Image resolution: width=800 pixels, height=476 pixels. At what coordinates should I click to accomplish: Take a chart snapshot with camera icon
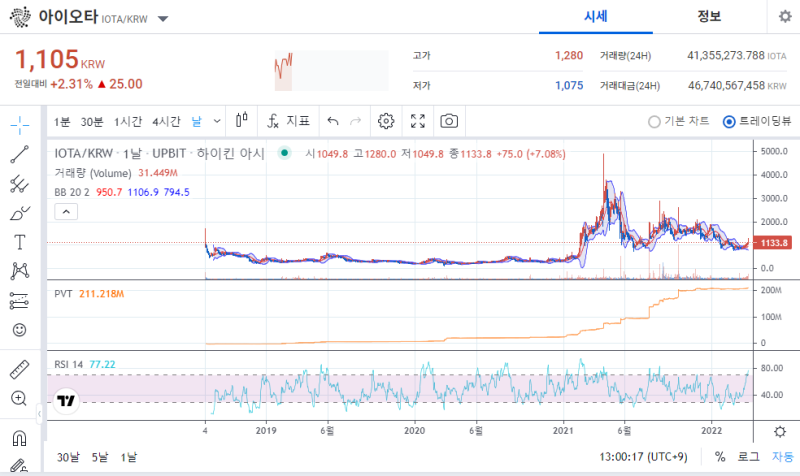[449, 121]
